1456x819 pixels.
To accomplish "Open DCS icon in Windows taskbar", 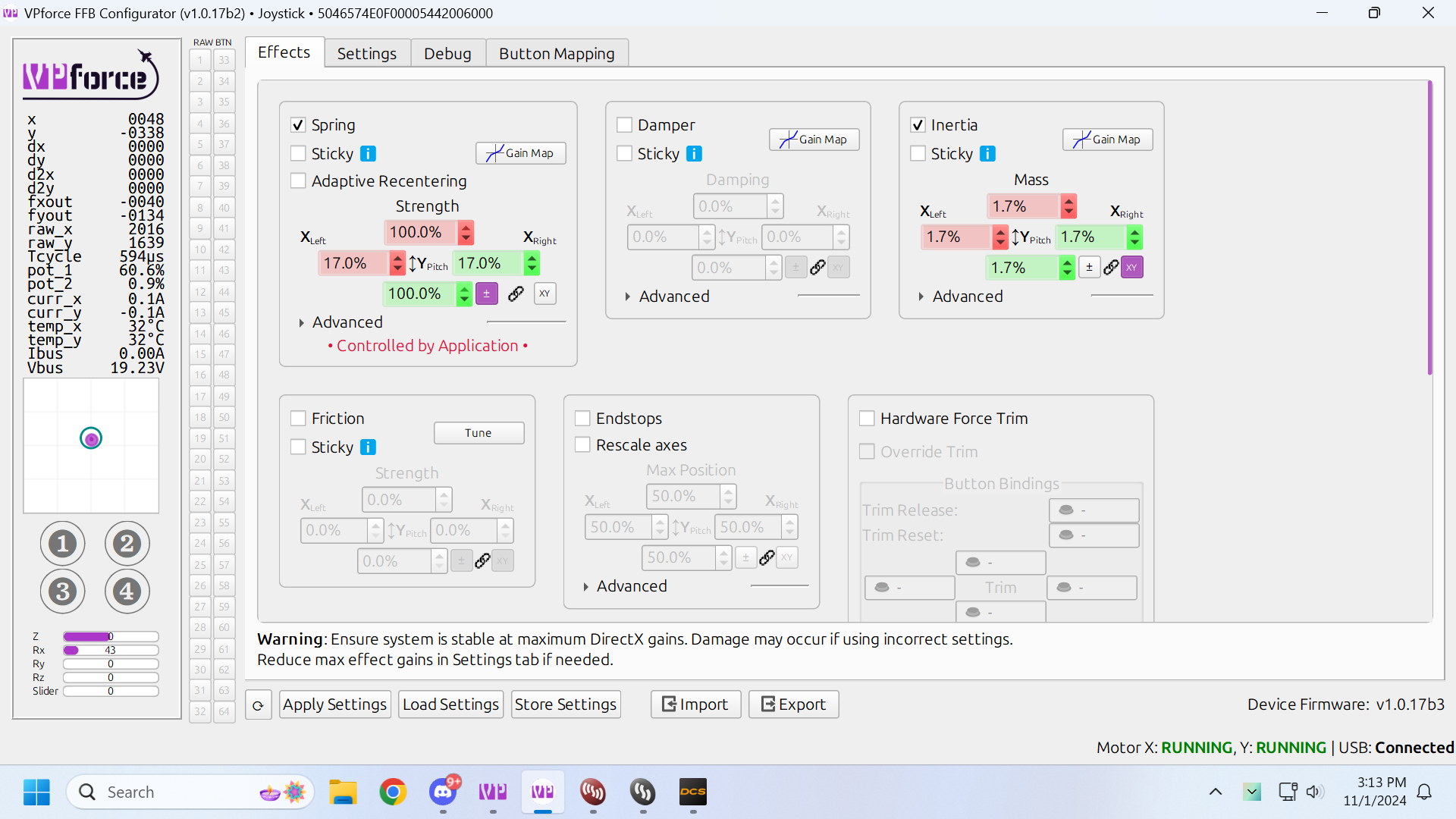I will click(692, 792).
